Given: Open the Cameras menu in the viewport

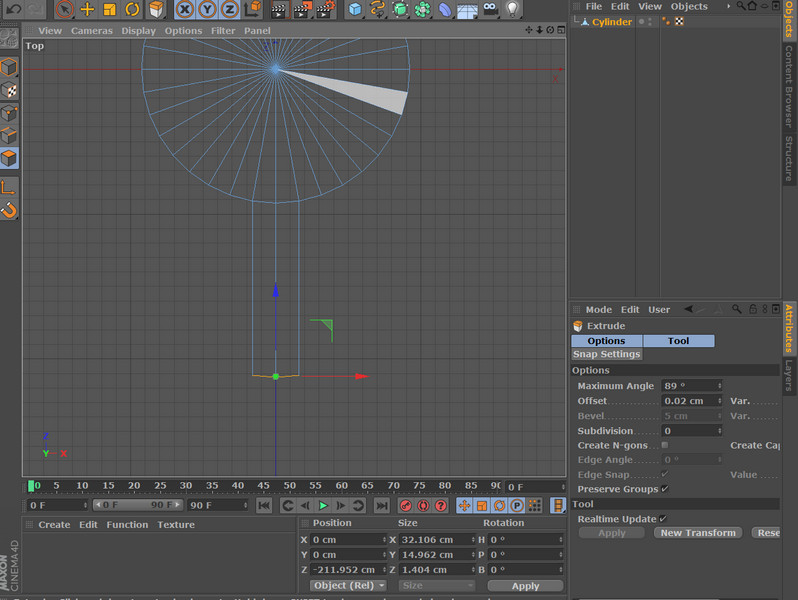Looking at the screenshot, I should point(91,30).
